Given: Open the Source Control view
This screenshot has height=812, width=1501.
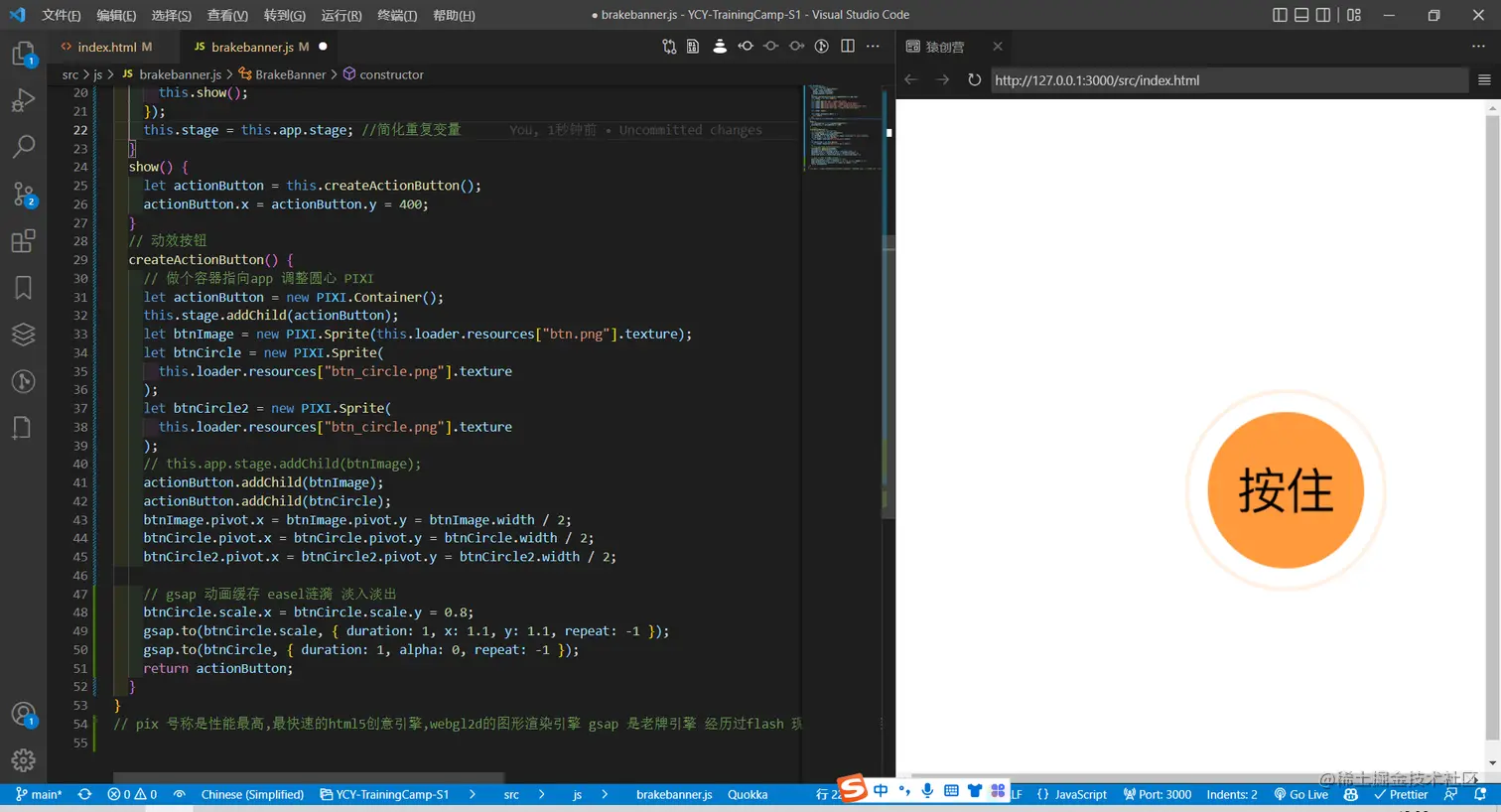Looking at the screenshot, I should 23,194.
